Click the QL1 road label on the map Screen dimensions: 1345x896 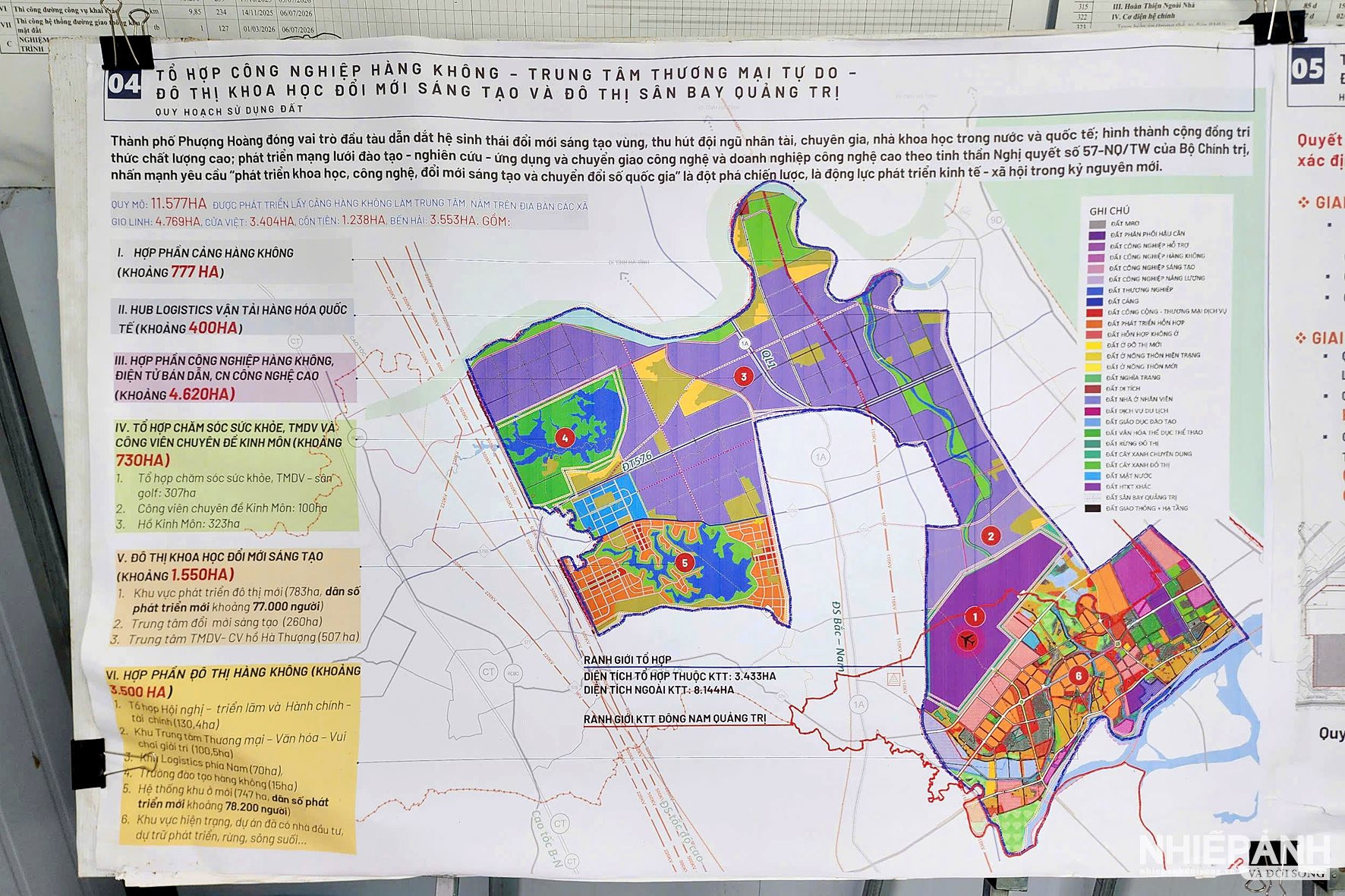(x=769, y=359)
